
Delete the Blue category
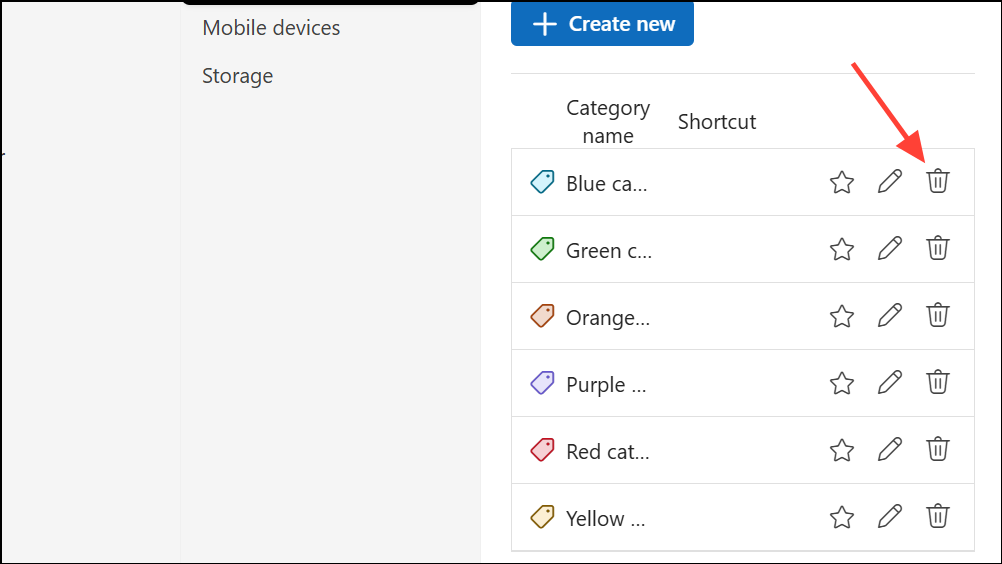(x=937, y=182)
